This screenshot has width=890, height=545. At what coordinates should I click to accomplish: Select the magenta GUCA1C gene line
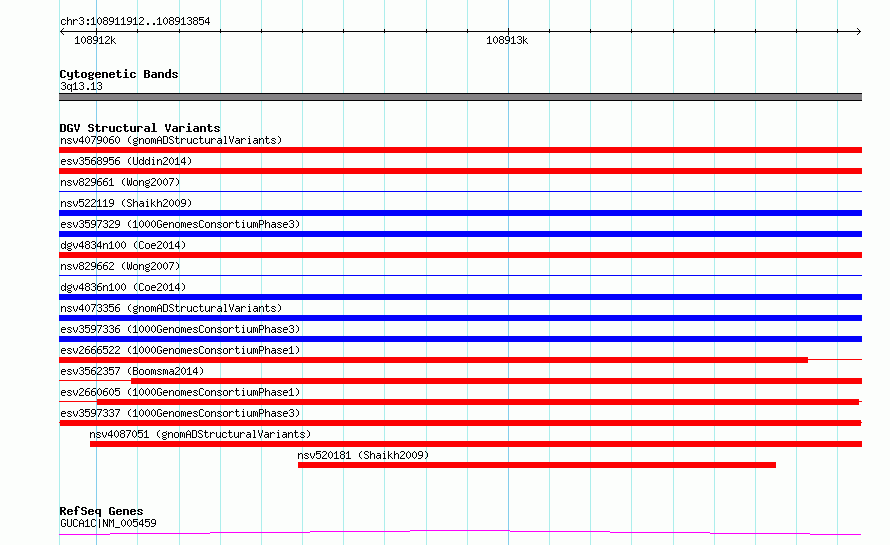pos(460,533)
